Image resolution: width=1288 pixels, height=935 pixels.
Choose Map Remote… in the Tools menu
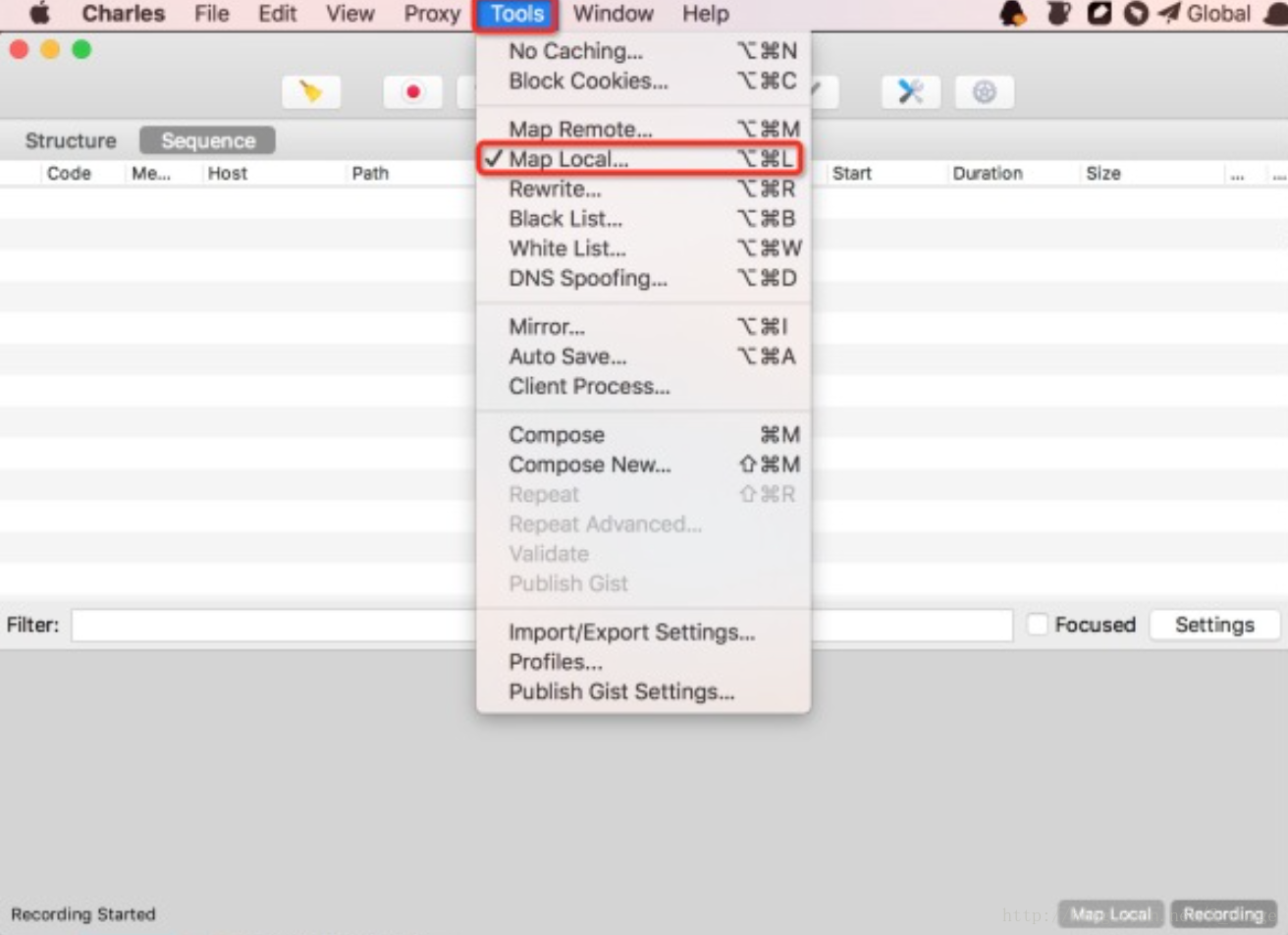tap(643, 130)
